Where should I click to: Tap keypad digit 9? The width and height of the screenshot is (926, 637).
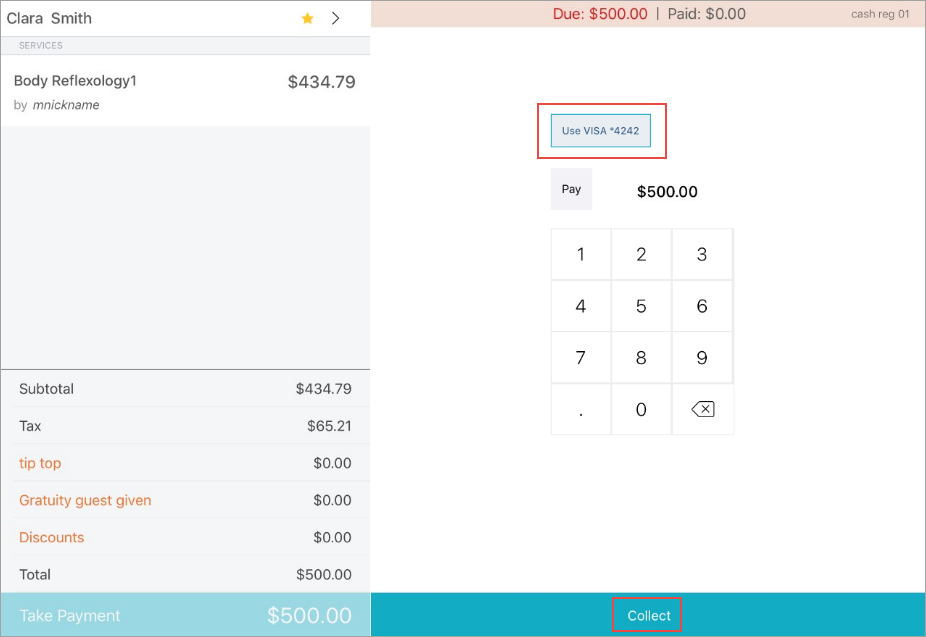[702, 358]
